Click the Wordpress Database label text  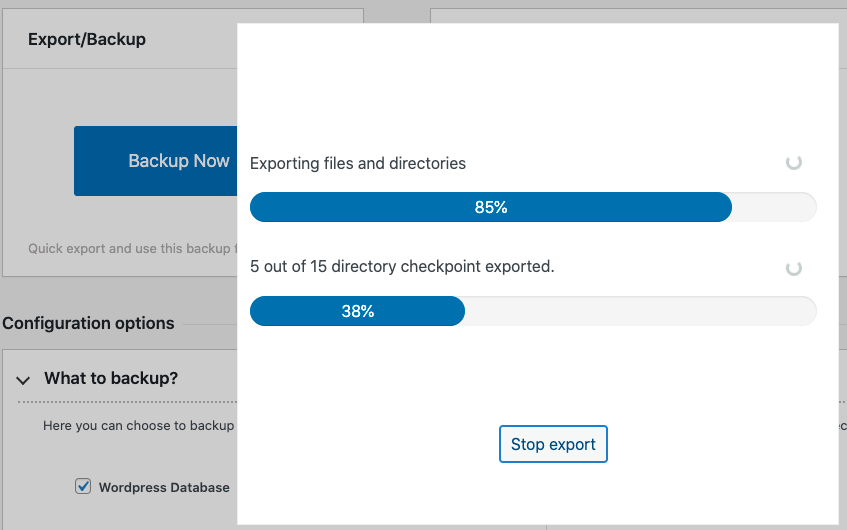(x=164, y=487)
